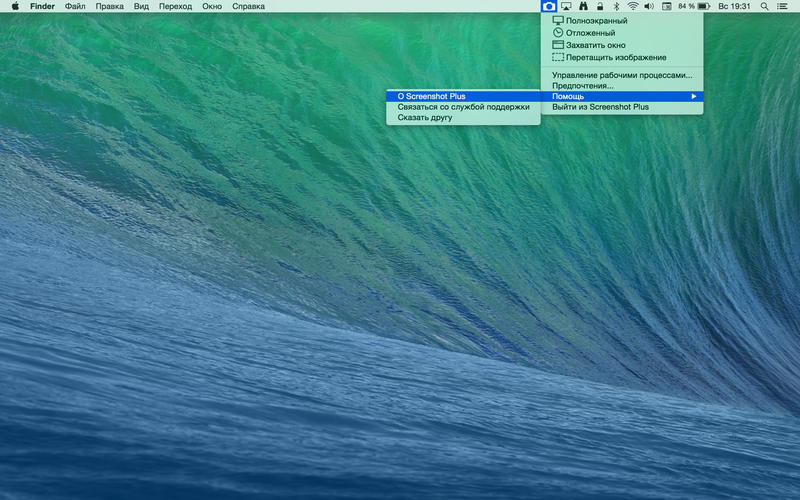Open the Apple menu
Image resolution: width=800 pixels, height=500 pixels.
[x=15, y=6]
